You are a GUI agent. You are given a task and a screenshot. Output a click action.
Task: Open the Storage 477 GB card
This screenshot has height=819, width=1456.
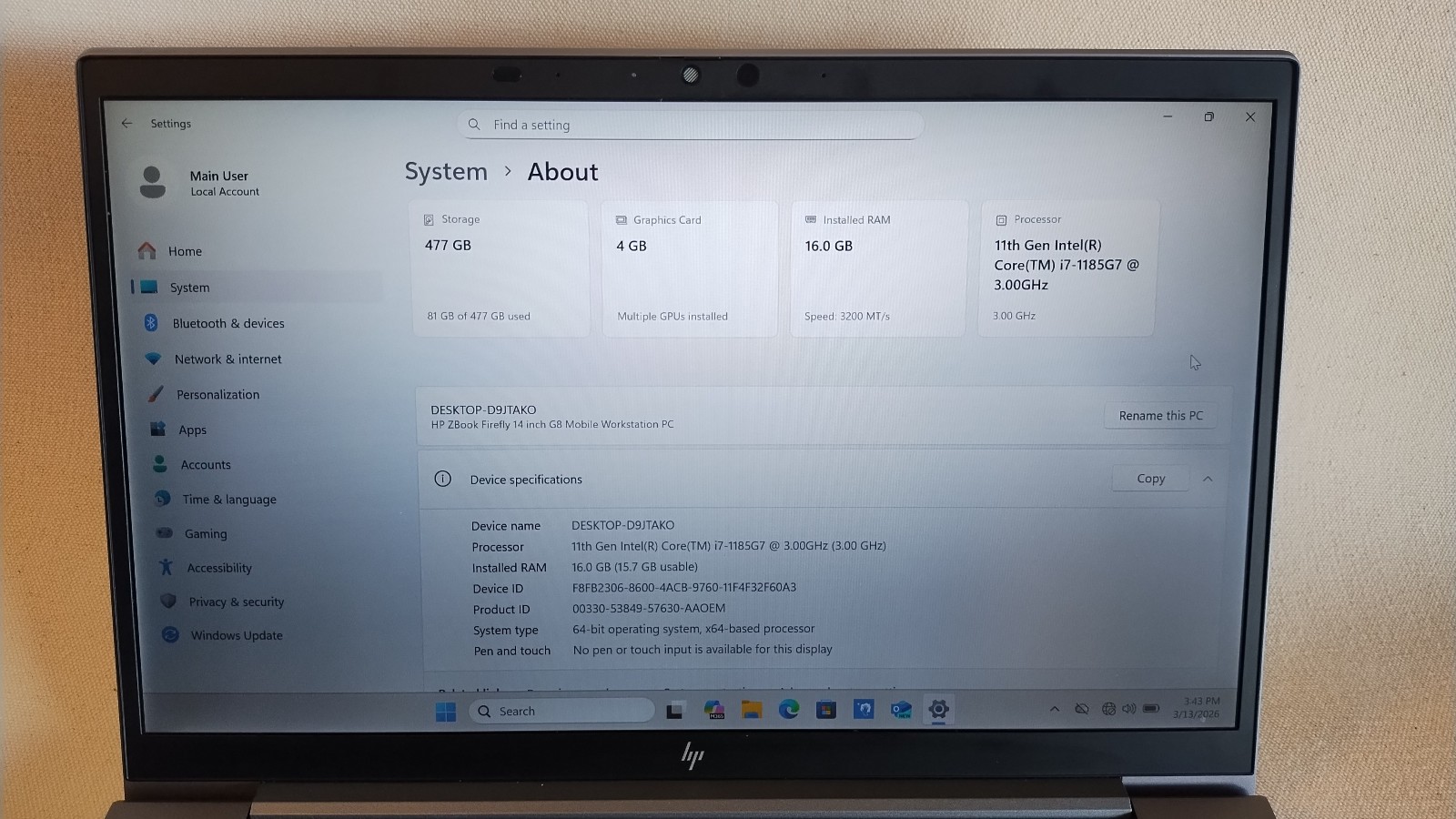tap(500, 268)
